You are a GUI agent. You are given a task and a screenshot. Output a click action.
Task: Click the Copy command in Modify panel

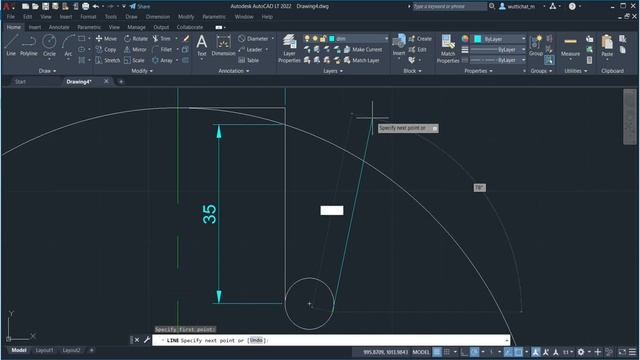[x=106, y=49]
